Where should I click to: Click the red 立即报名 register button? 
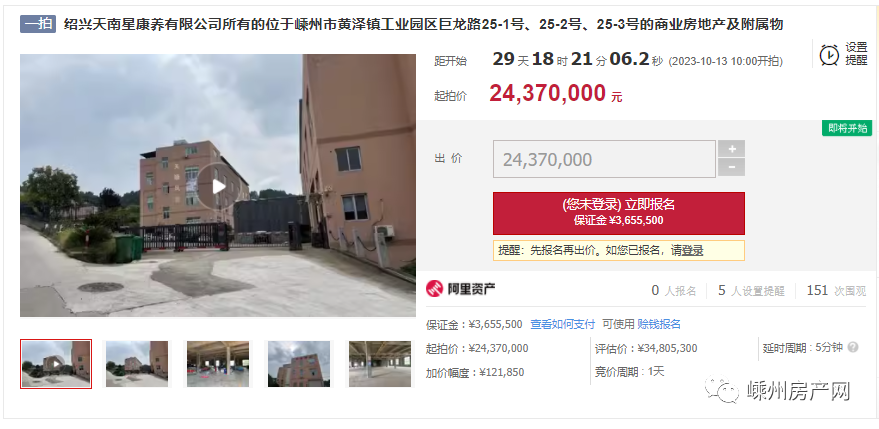[619, 213]
